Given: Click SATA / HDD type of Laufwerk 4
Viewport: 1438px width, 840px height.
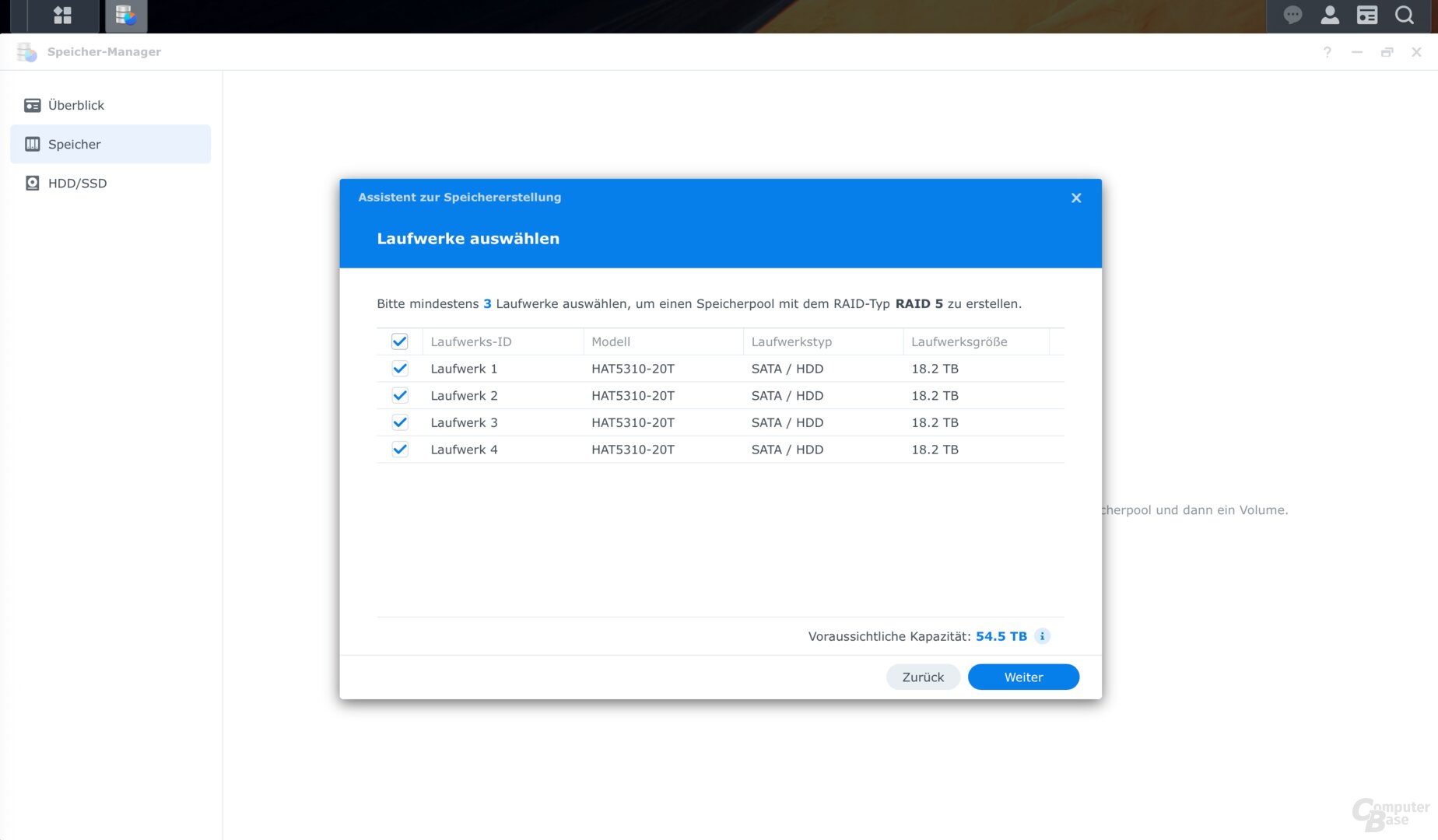Looking at the screenshot, I should (787, 450).
